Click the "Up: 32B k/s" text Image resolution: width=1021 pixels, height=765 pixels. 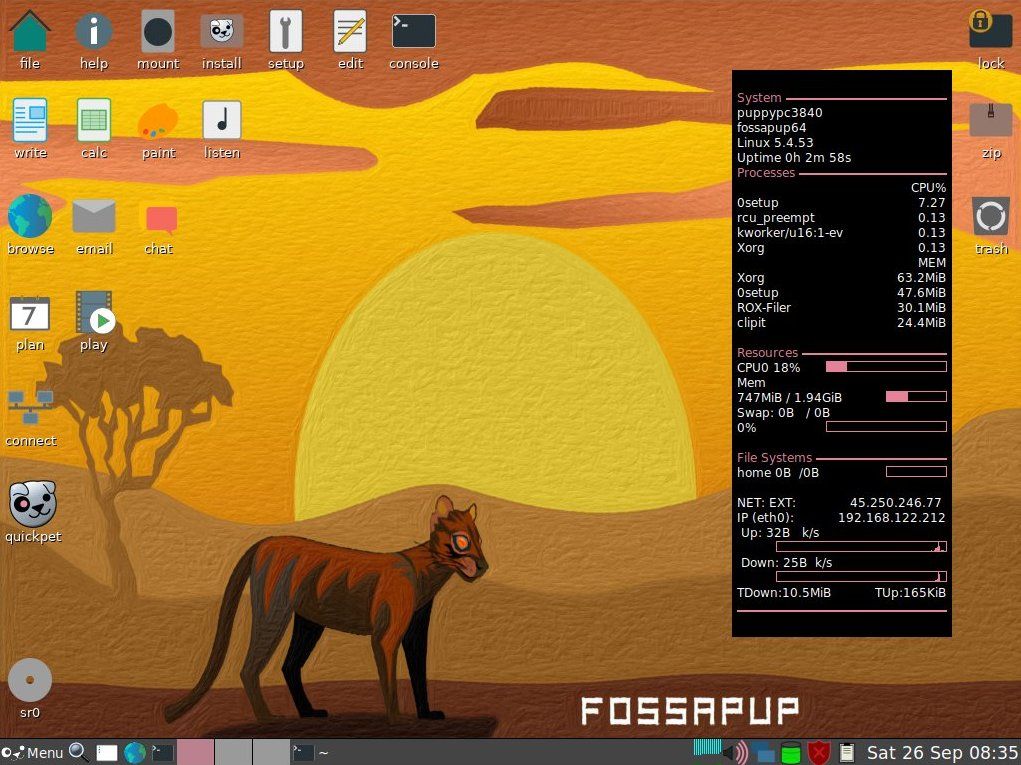pyautogui.click(x=780, y=533)
